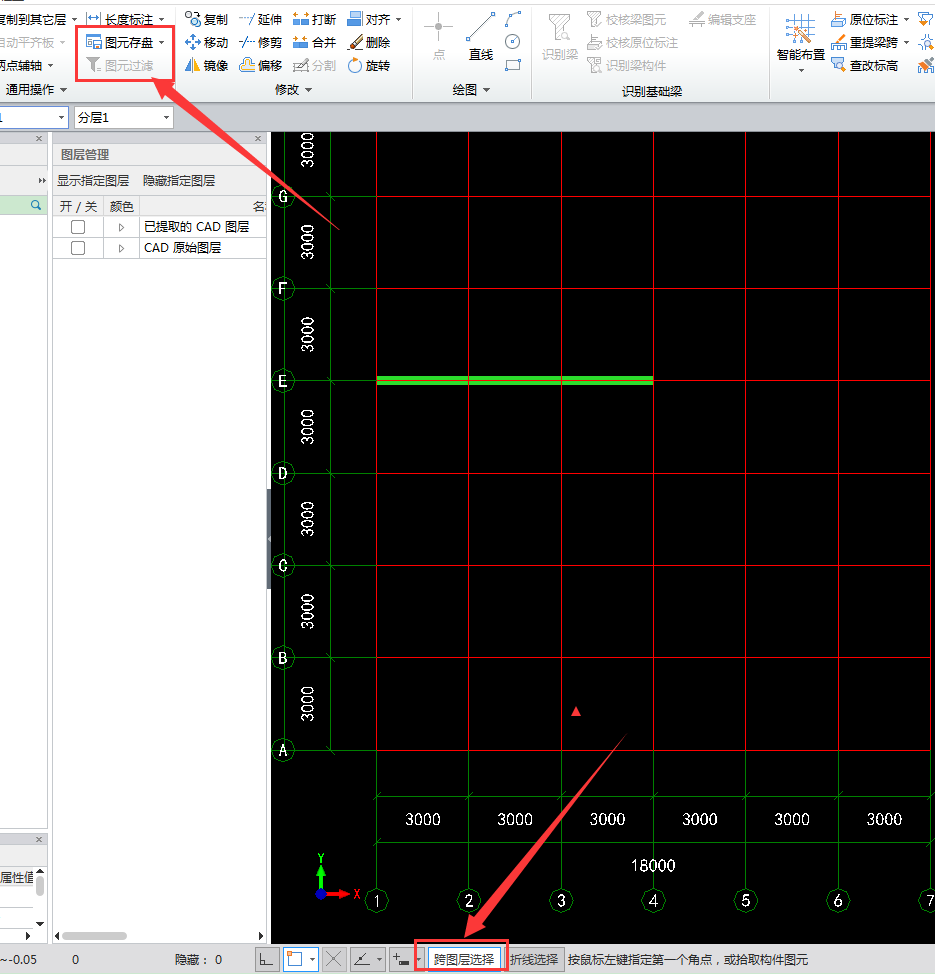Select the 旋转 (rotate) tool
This screenshot has width=935, height=974.
pos(369,65)
